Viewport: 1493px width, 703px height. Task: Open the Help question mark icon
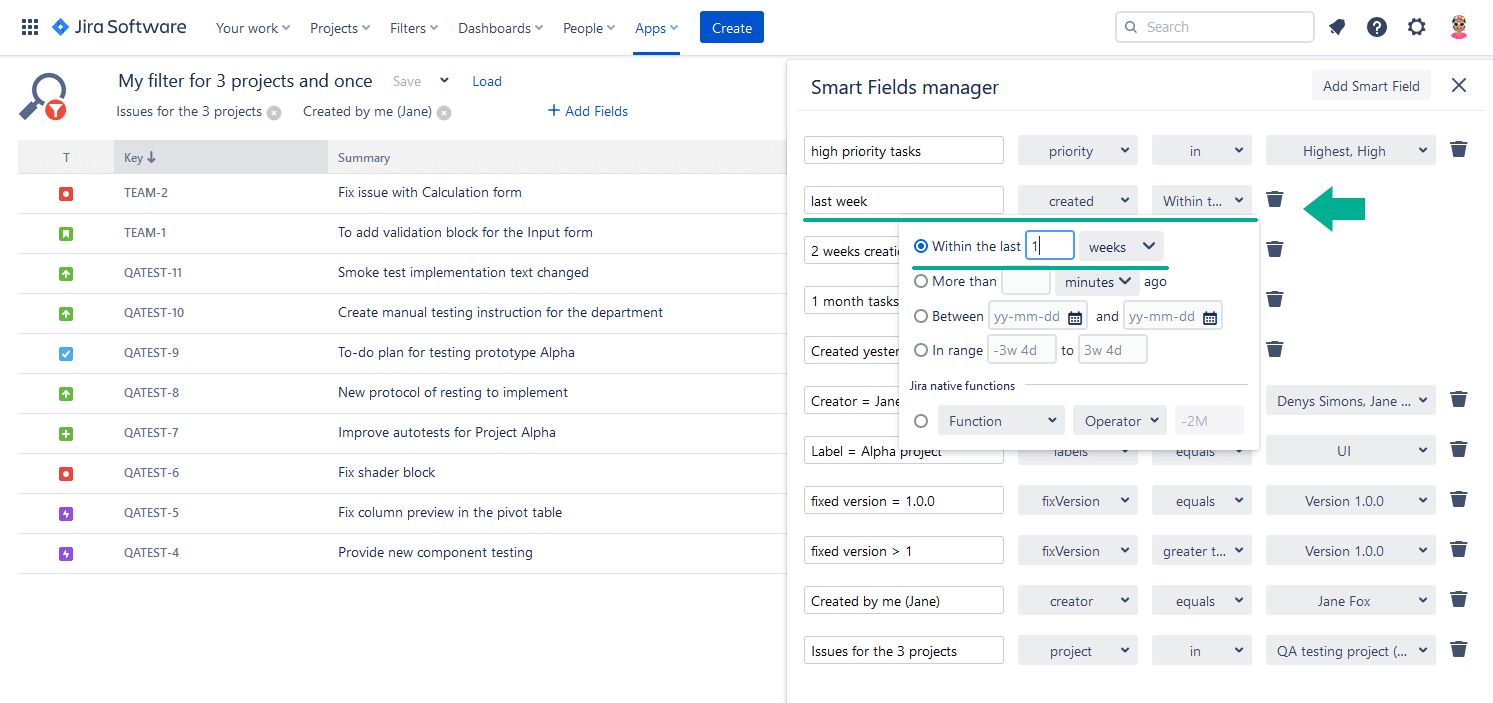click(x=1377, y=27)
